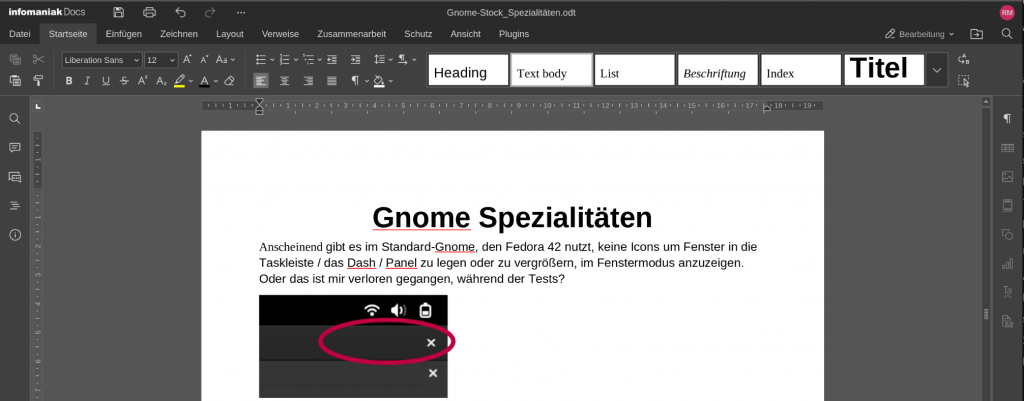Open the image settings in right sidebar

coord(1007,176)
